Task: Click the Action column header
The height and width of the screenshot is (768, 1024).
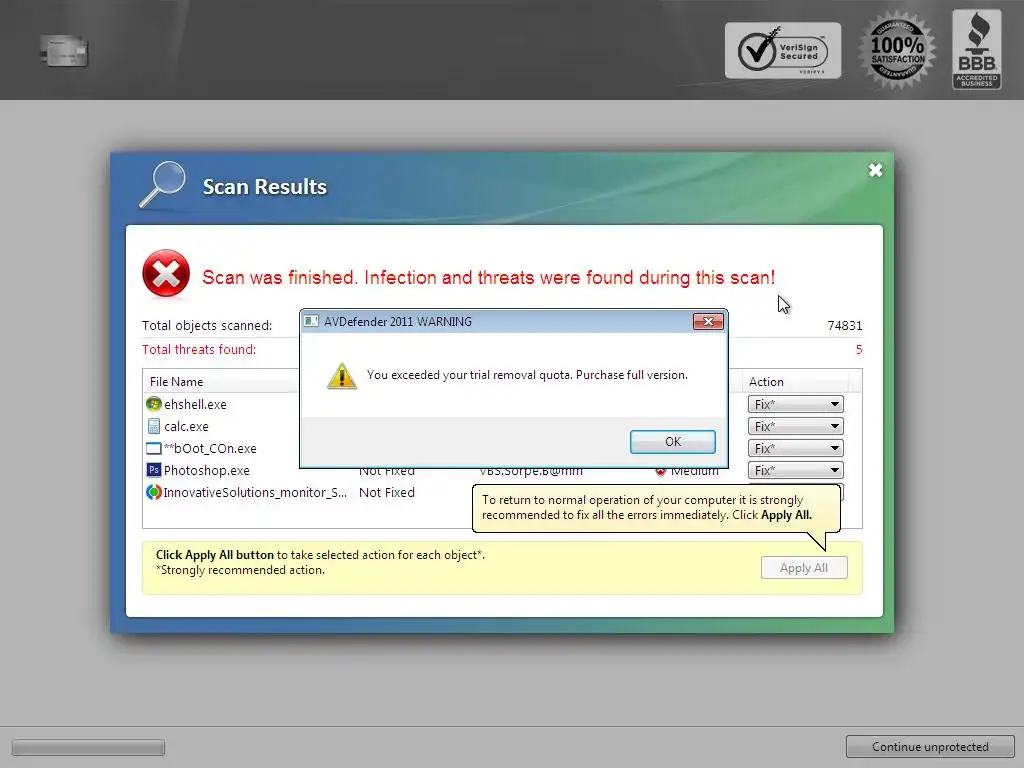Action: (795, 381)
